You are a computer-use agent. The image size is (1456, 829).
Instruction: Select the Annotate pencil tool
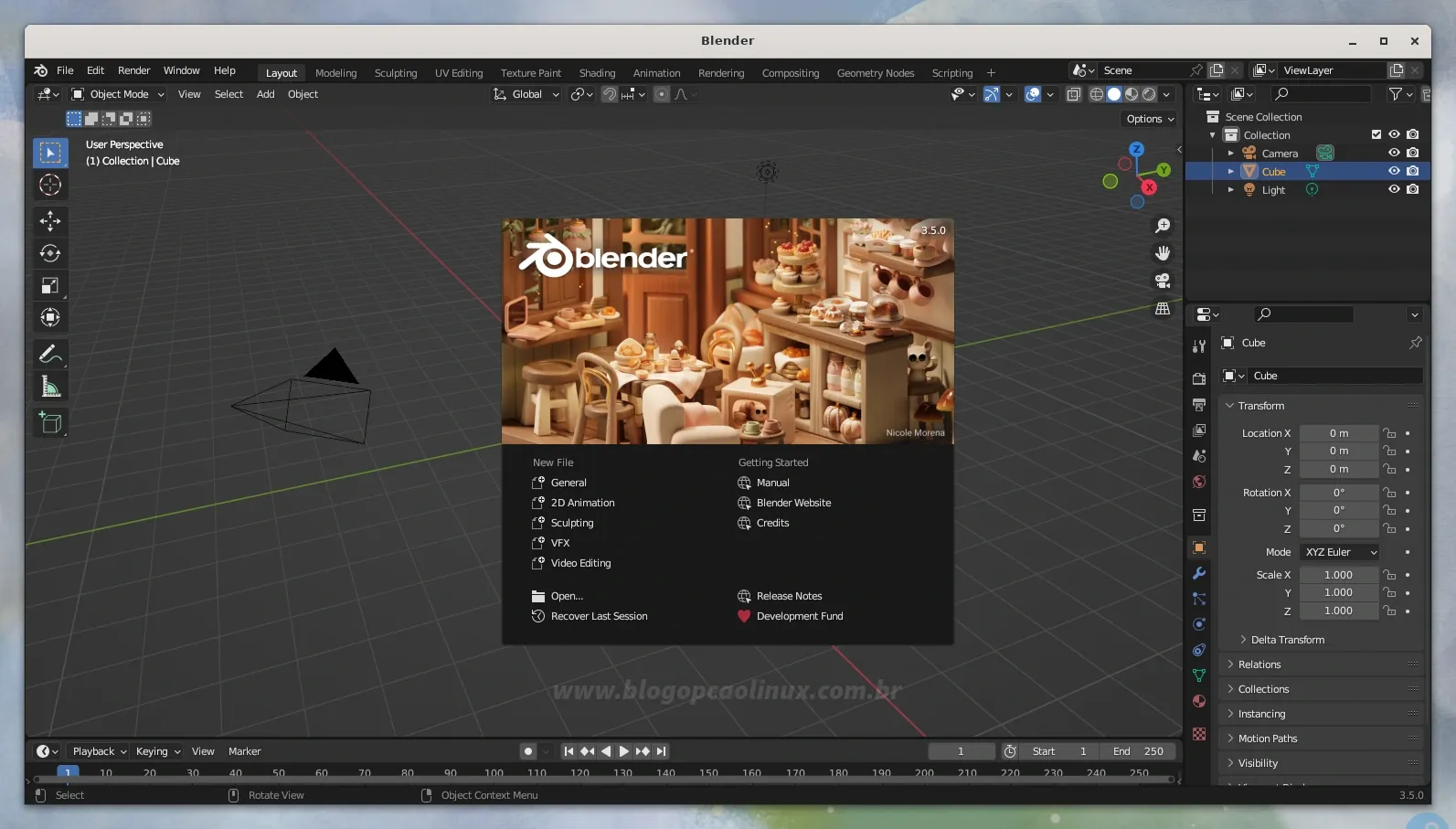(50, 354)
